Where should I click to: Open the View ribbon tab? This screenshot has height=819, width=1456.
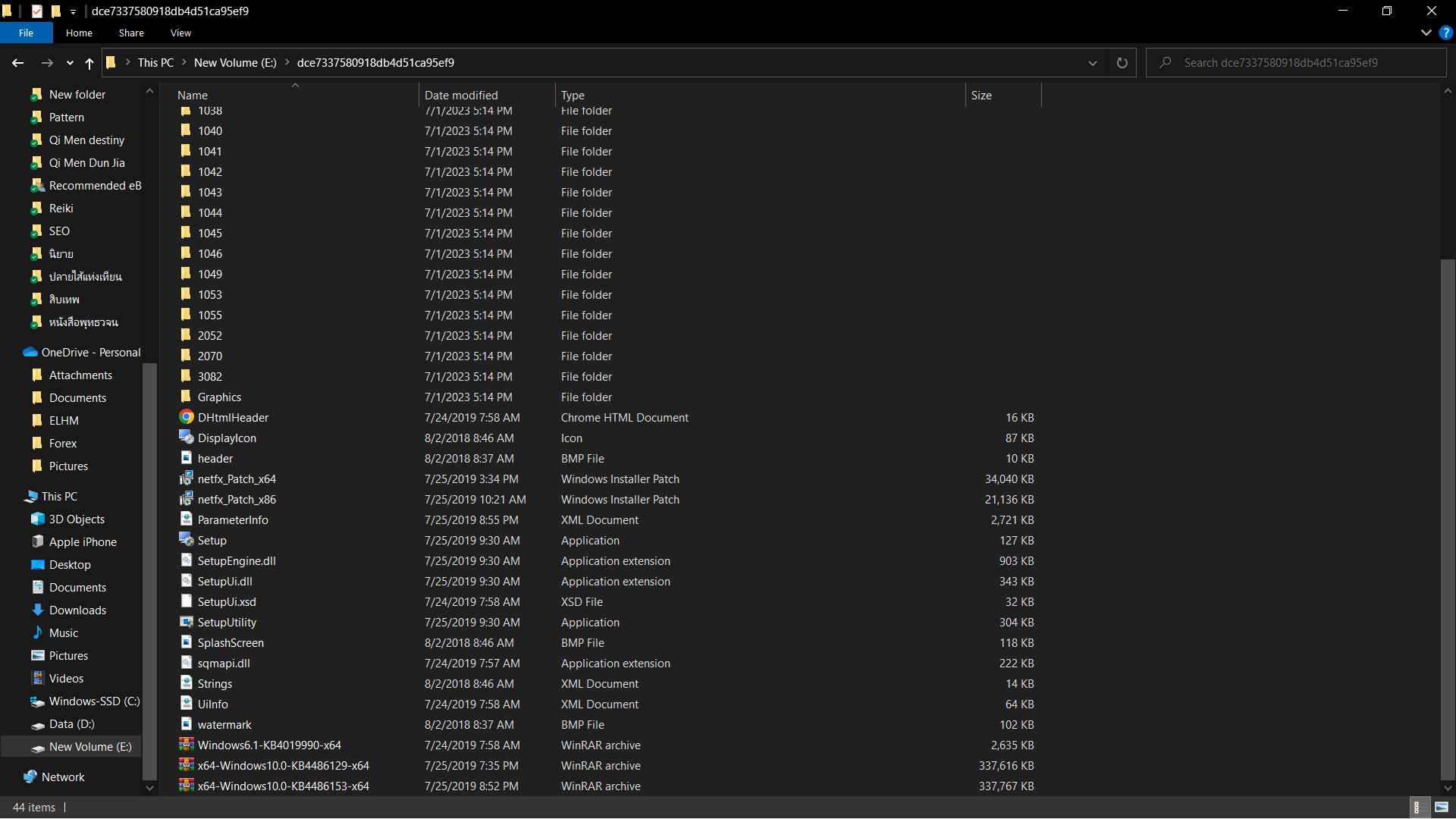[180, 33]
